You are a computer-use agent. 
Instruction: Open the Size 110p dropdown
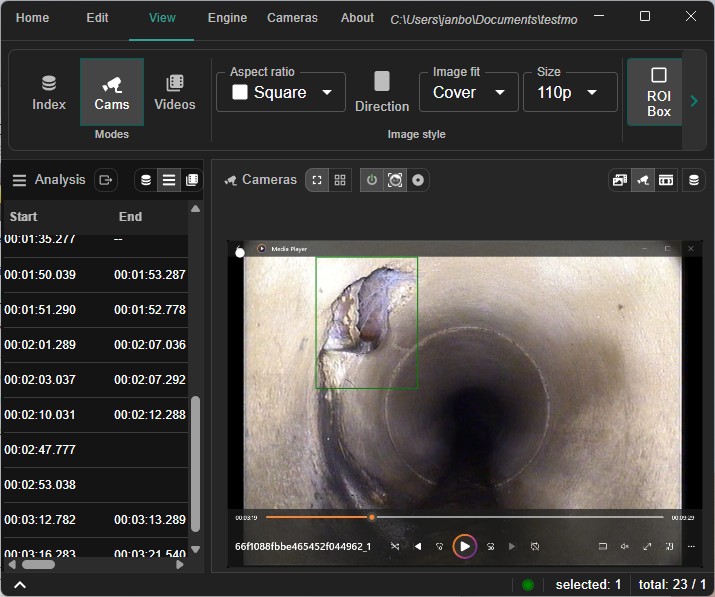point(567,92)
